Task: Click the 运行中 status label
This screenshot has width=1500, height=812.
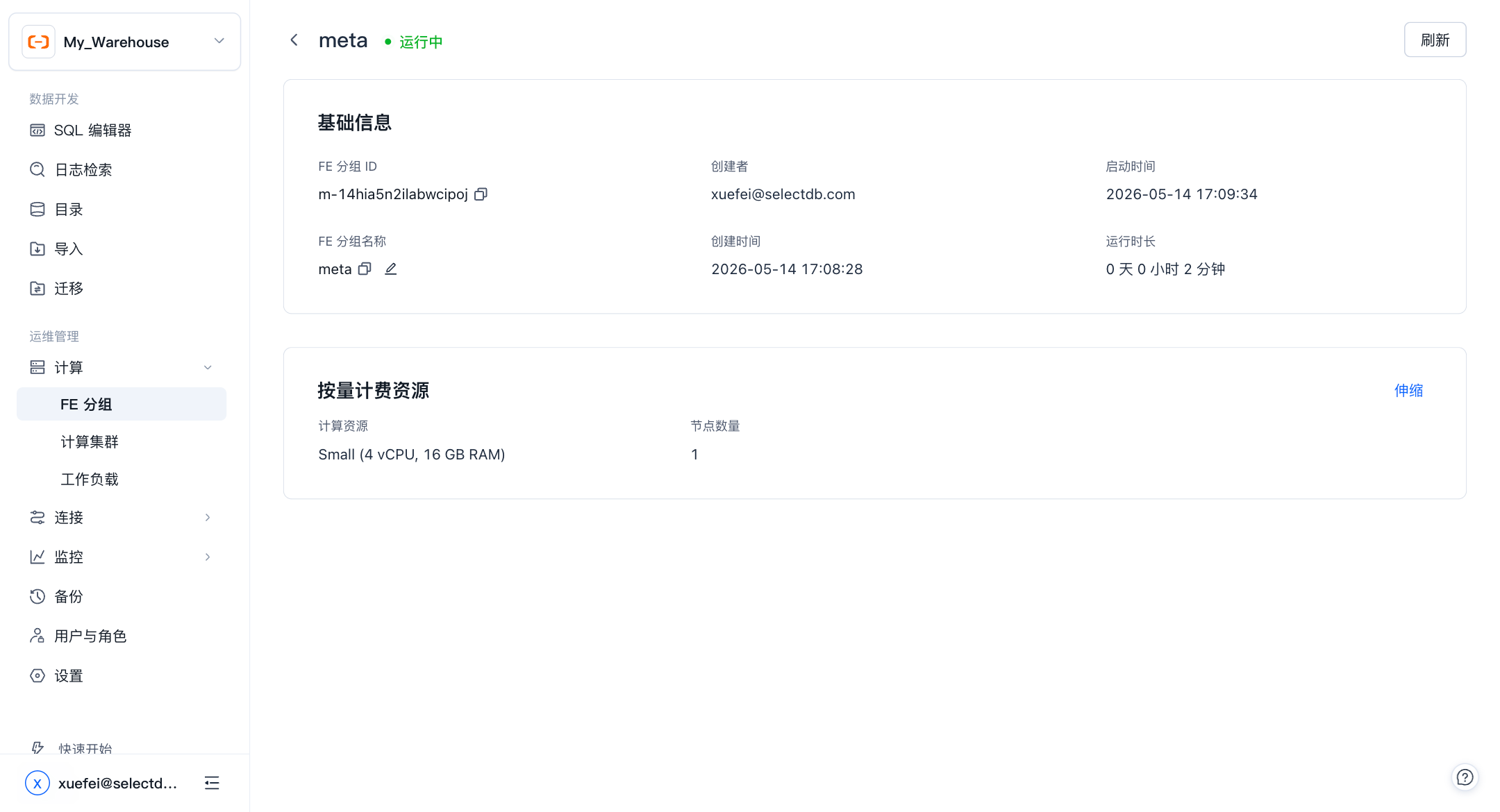Action: pos(421,42)
